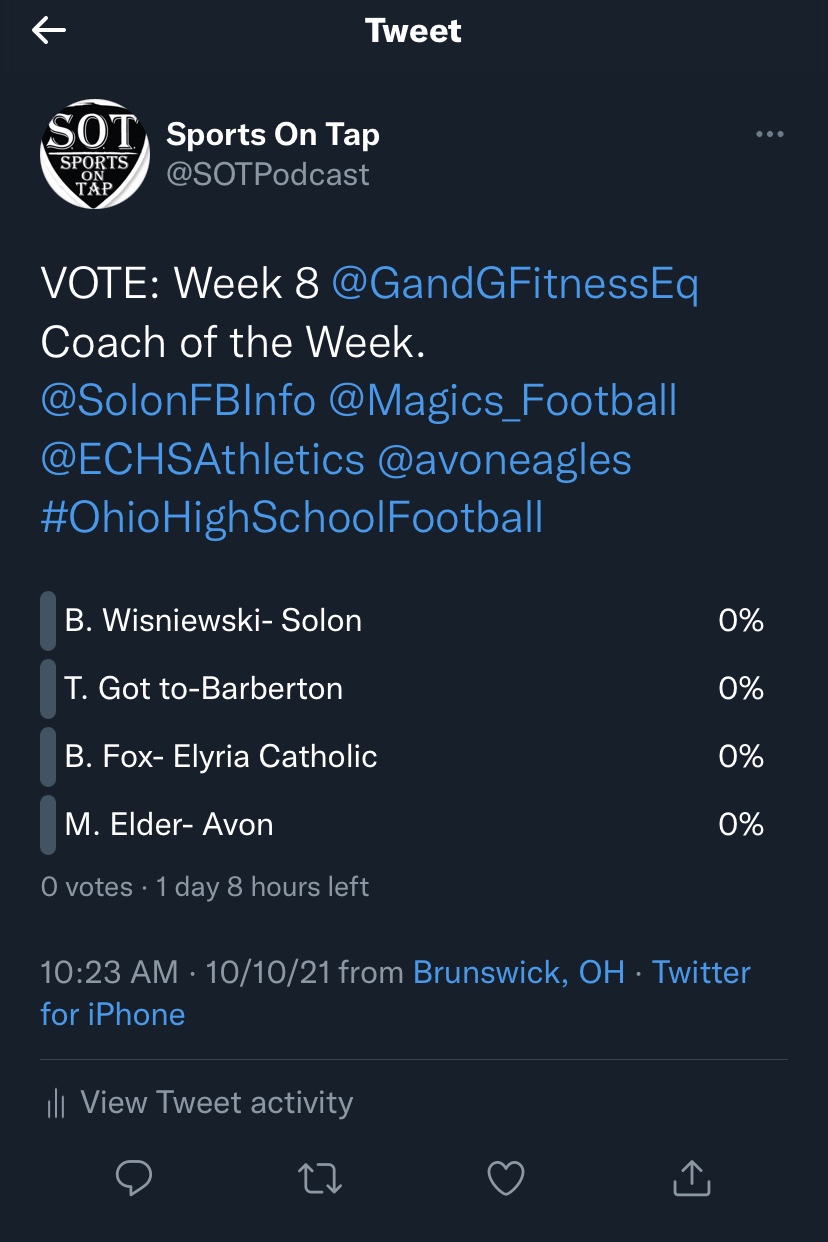Tap the retweet icon

coord(320,1178)
